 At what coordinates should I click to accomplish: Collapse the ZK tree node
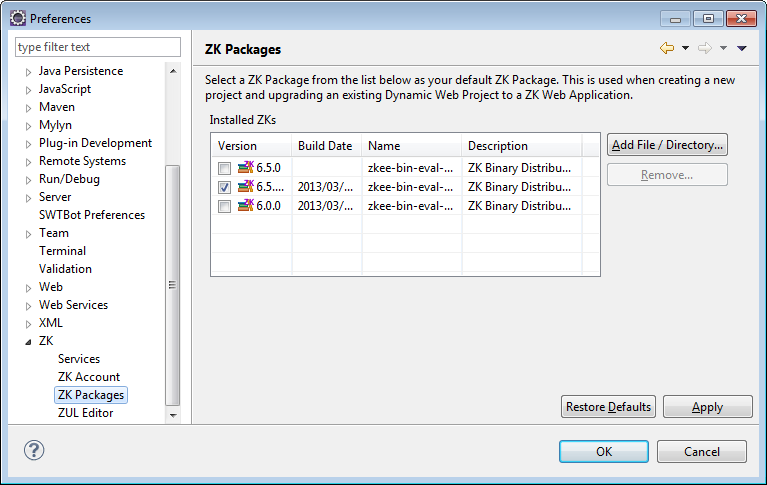point(28,342)
